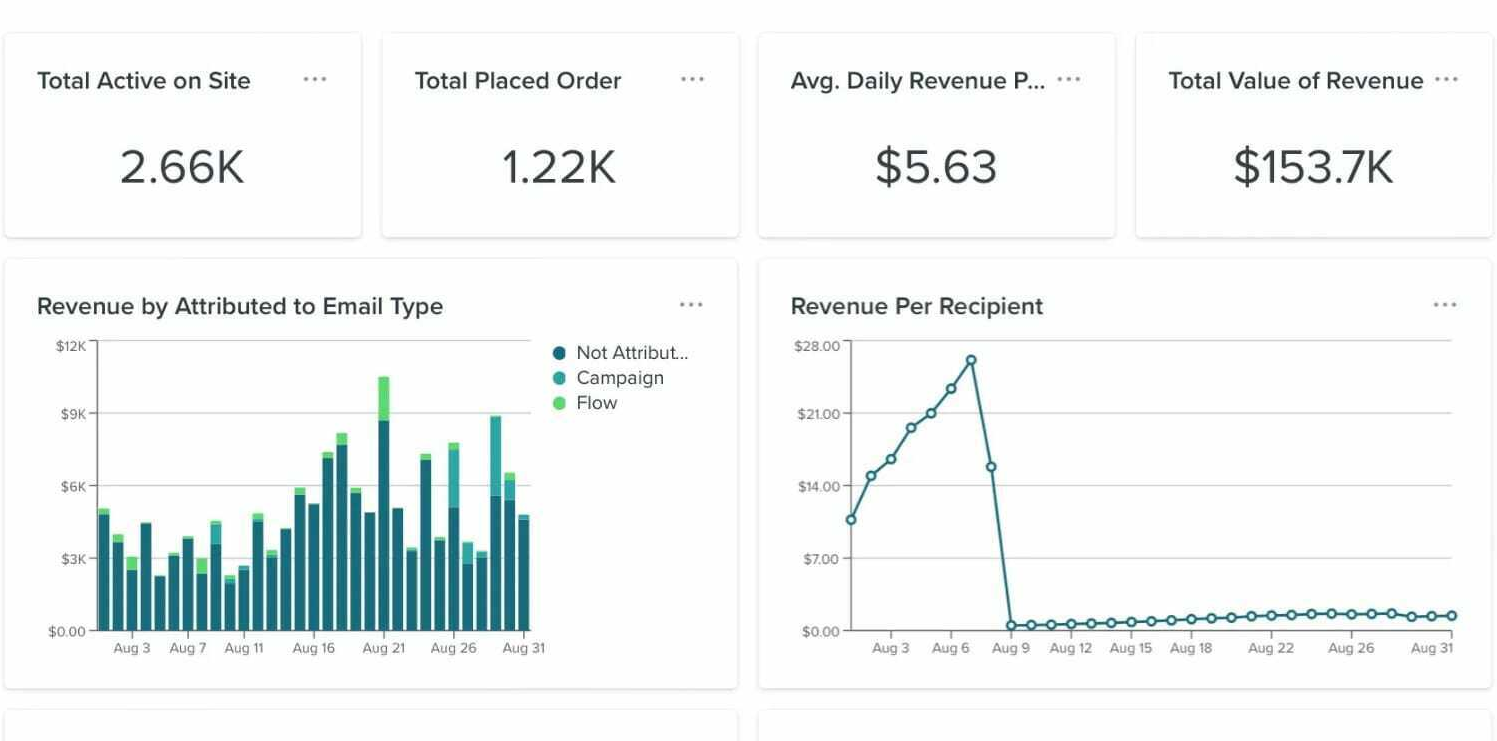Click the first bar in the revenue bar chart
Screen dimensions: 1497x741
pos(104,570)
